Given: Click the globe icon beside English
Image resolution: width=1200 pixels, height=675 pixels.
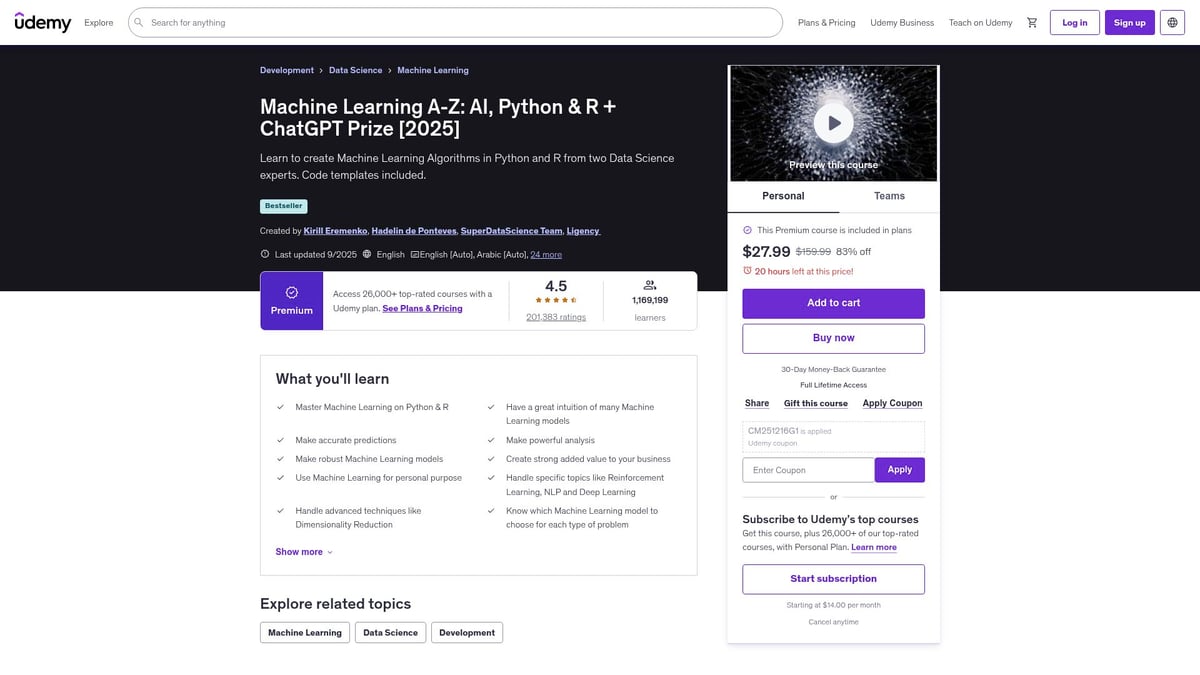Looking at the screenshot, I should [367, 254].
